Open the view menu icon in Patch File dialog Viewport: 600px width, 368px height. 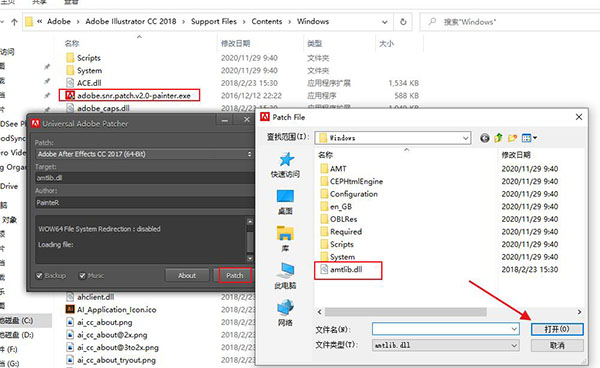[529, 138]
